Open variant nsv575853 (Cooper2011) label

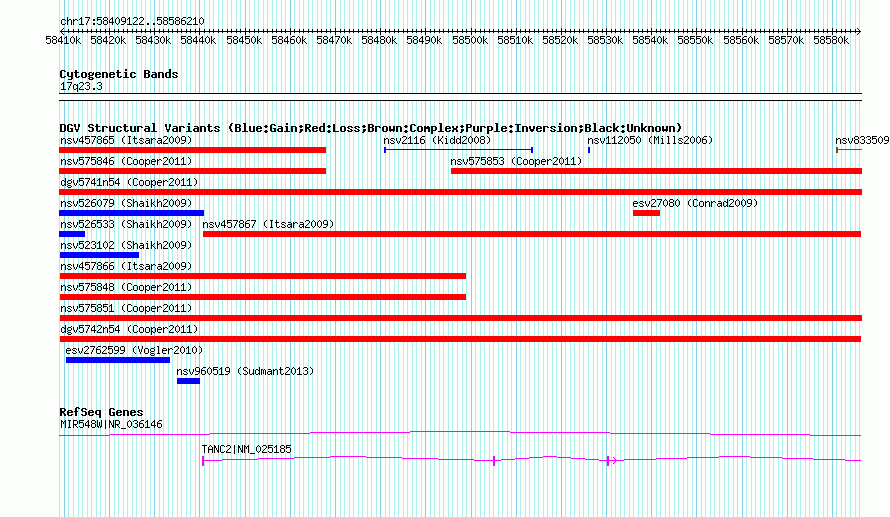coord(516,161)
